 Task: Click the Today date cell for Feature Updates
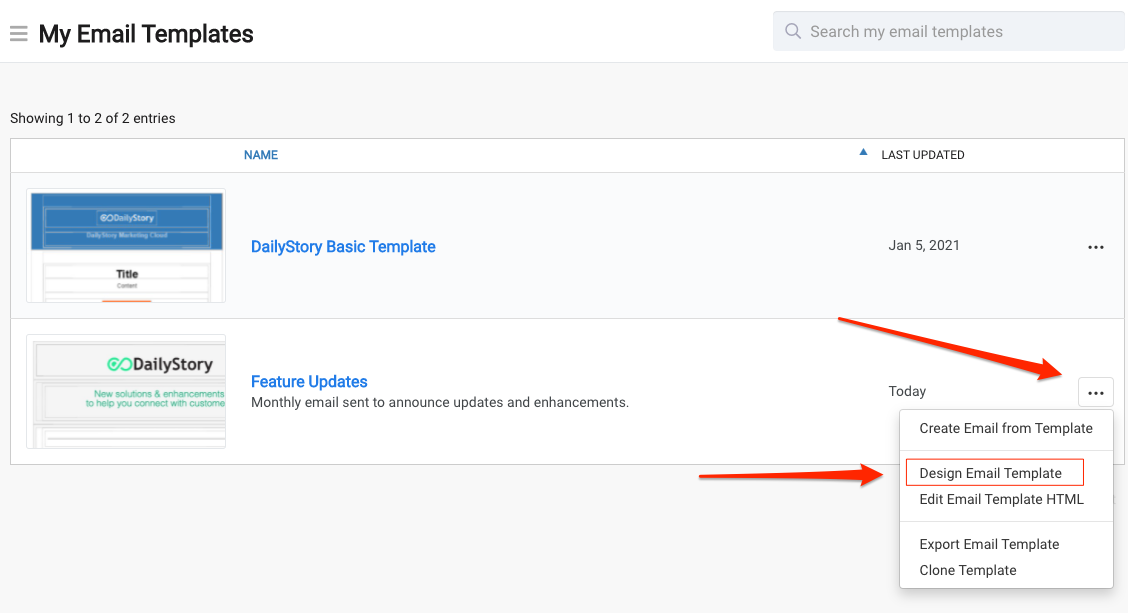pos(907,391)
